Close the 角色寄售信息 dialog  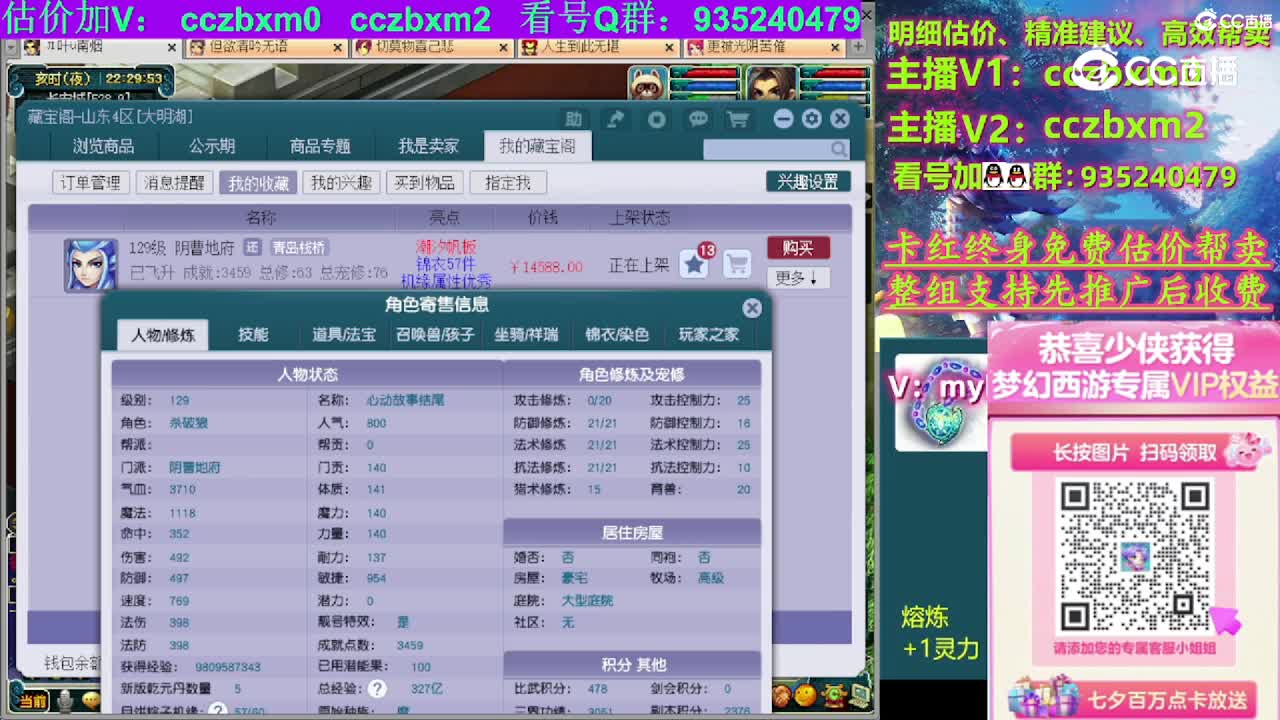[x=752, y=308]
